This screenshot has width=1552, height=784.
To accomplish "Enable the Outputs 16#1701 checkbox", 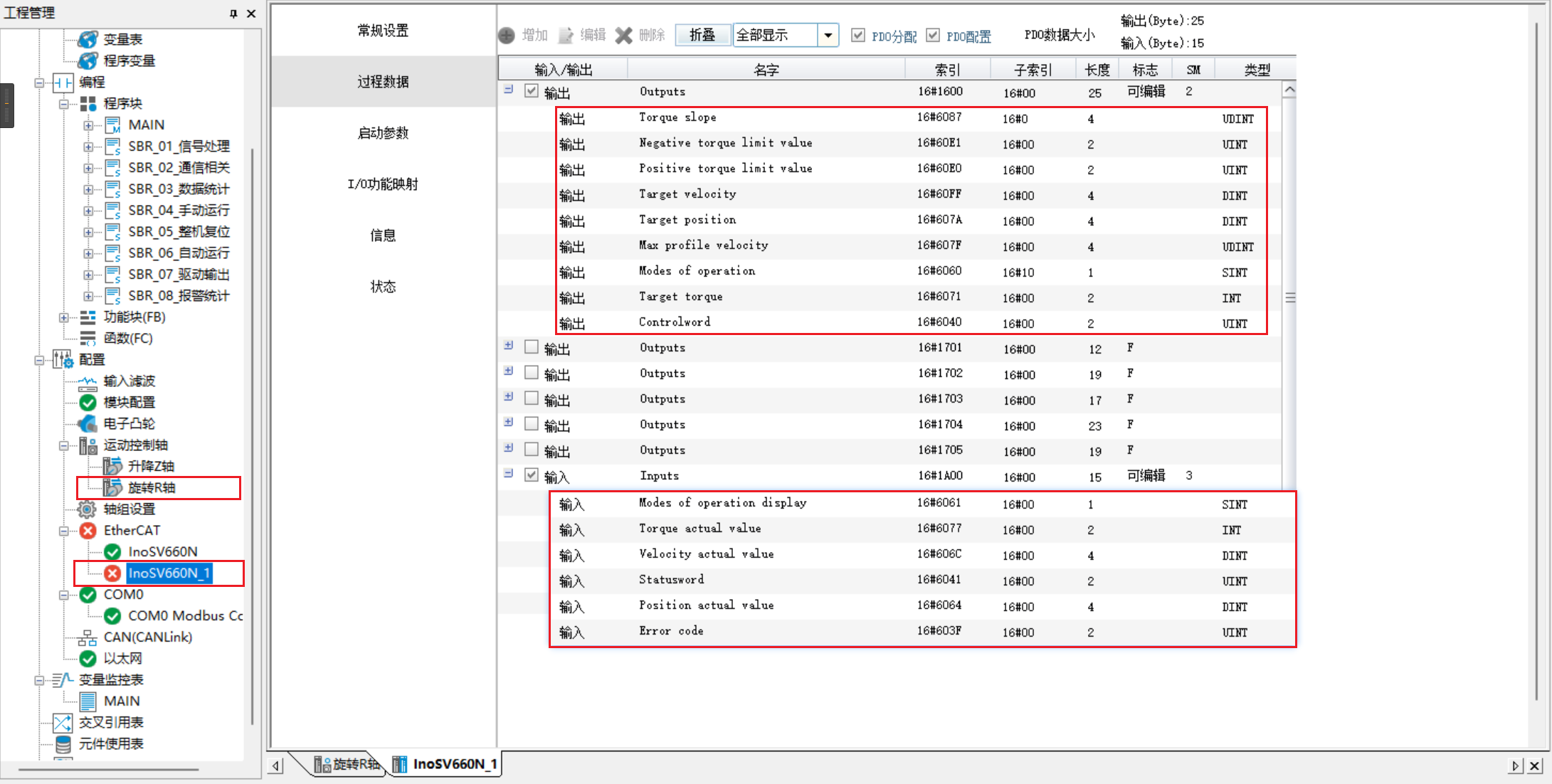I will click(531, 347).
